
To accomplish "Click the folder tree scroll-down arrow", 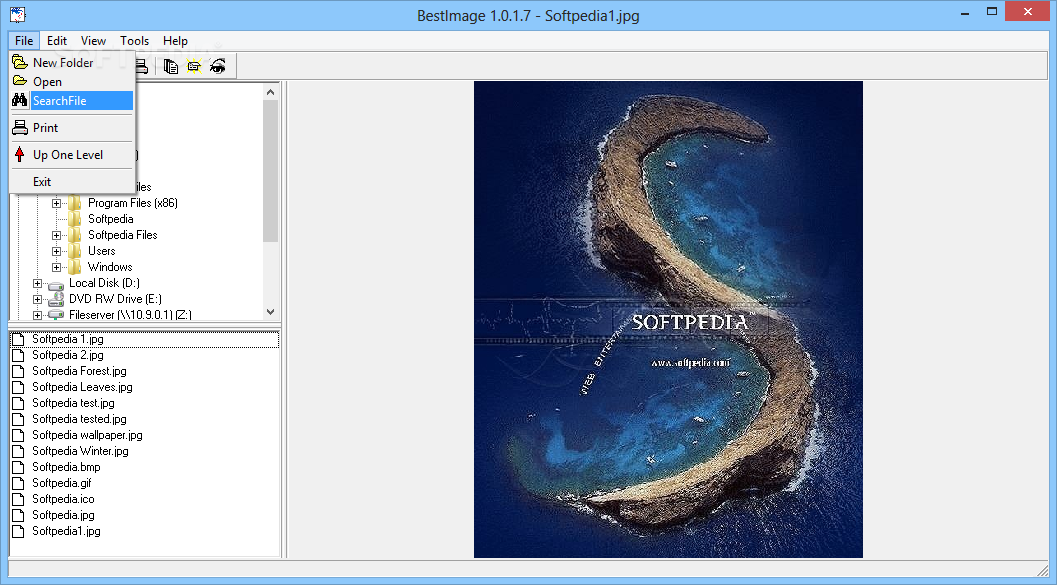I will pyautogui.click(x=270, y=312).
